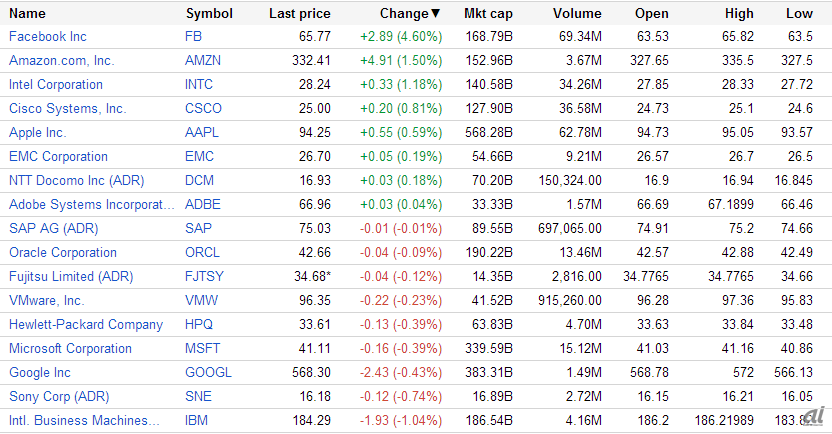Sort by Mkt cap column header
Viewport: 832px width, 434px height.
488,13
